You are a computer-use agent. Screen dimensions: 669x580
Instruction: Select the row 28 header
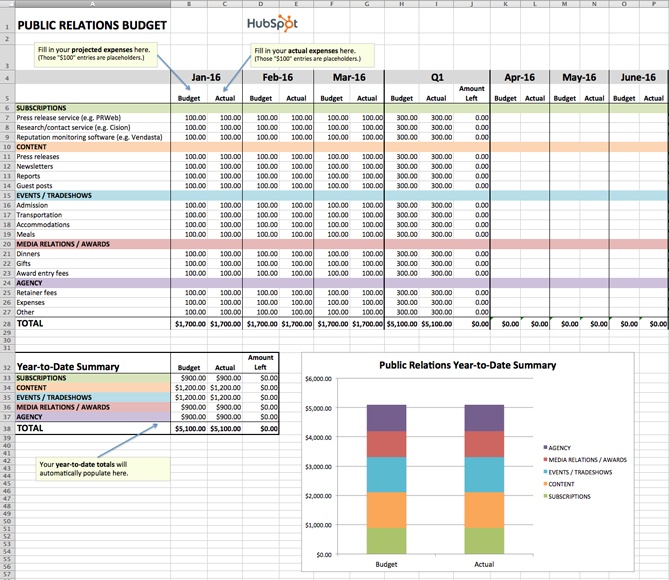click(6, 324)
